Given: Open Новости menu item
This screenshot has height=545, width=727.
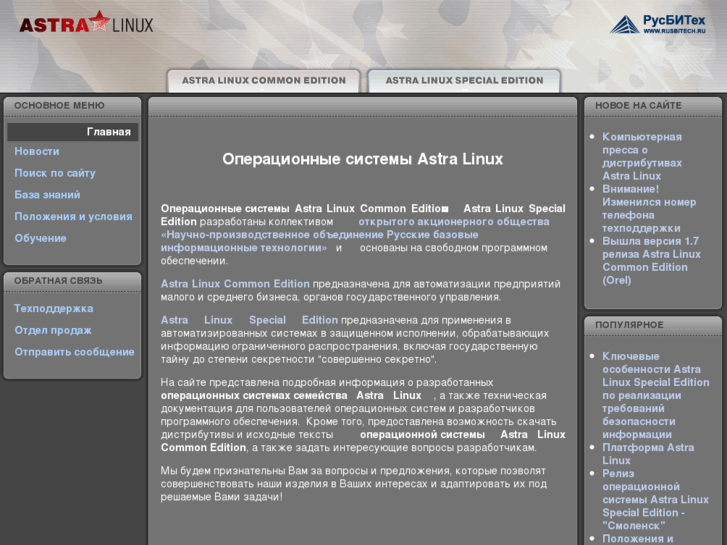Looking at the screenshot, I should [37, 151].
